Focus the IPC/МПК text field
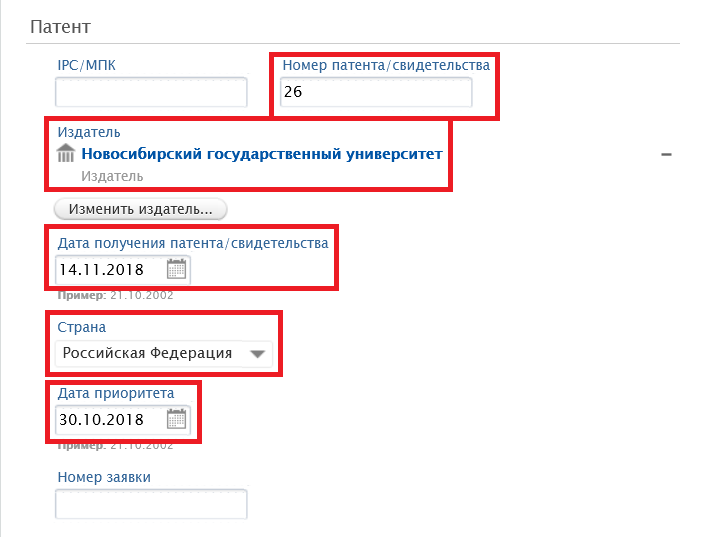Screen dimensions: 703x537 tap(150, 93)
